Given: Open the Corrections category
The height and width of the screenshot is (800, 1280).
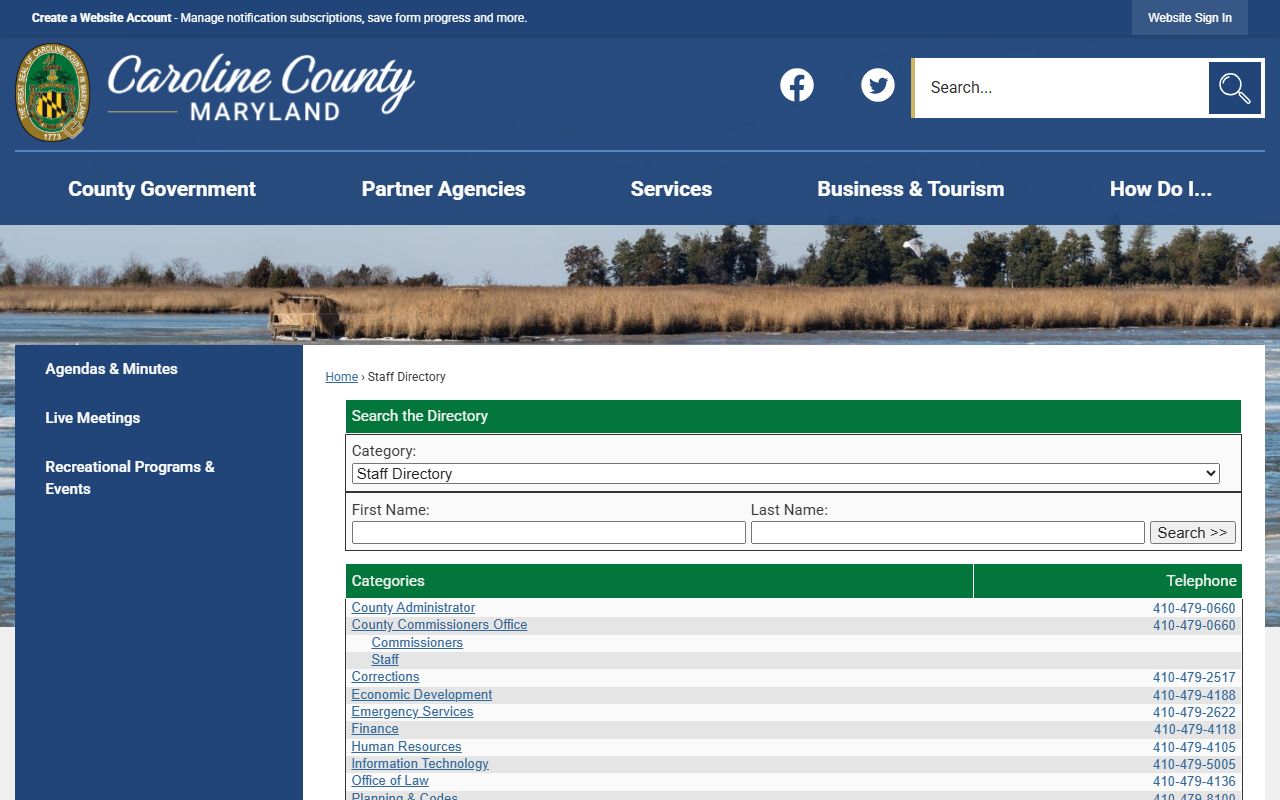Looking at the screenshot, I should click(x=385, y=677).
